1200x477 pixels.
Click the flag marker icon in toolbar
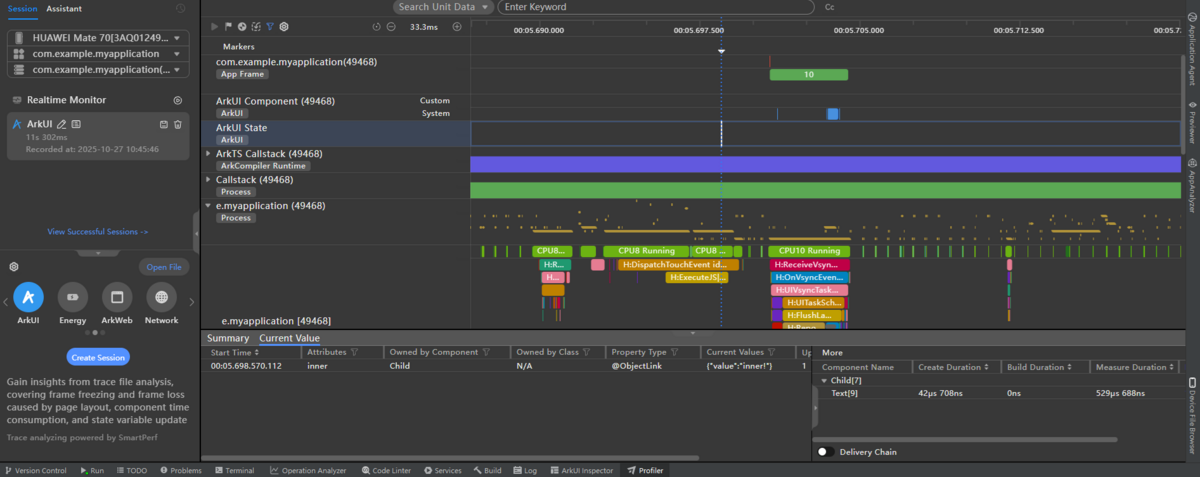(228, 27)
